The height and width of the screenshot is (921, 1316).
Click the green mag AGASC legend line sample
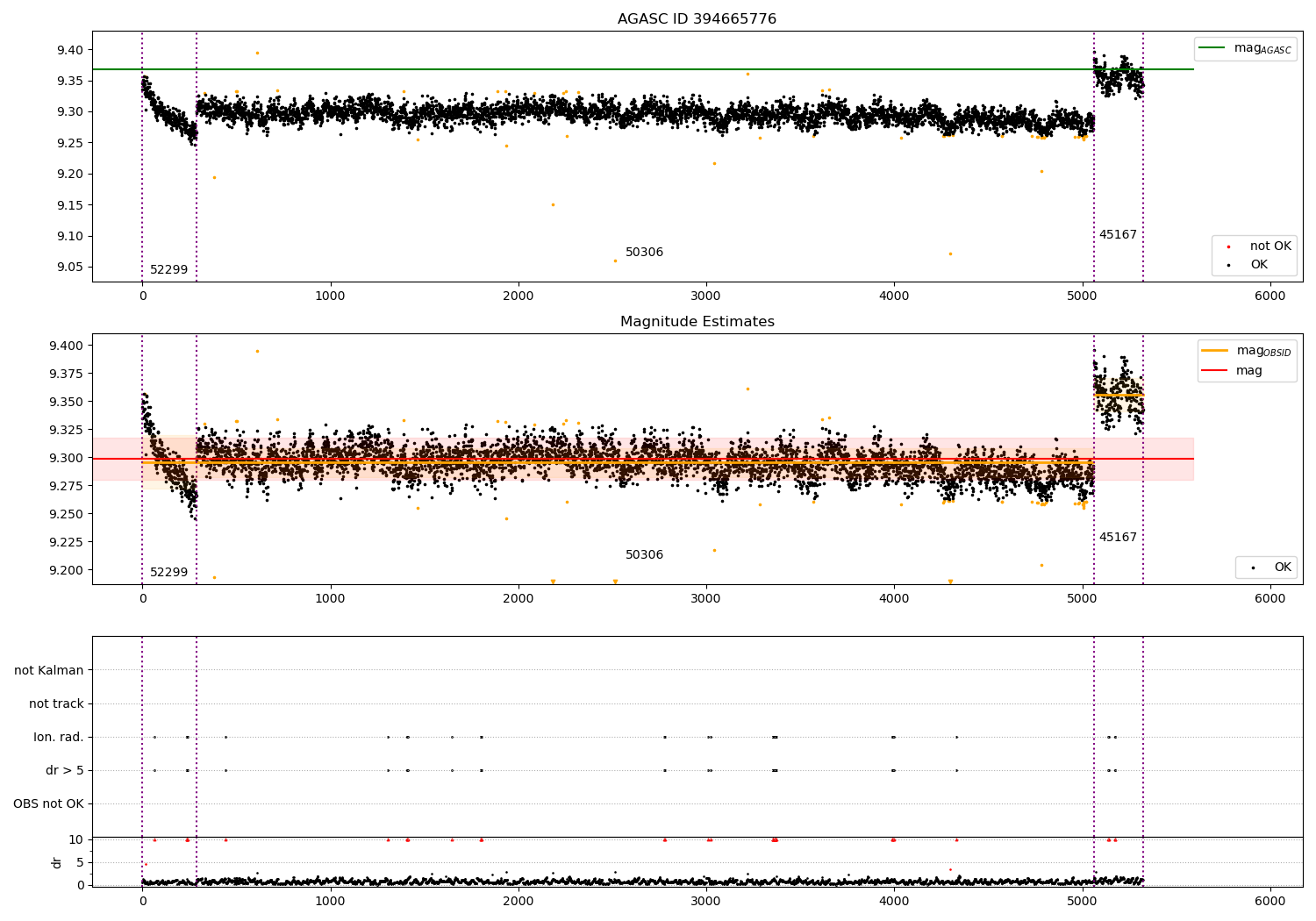[1212, 48]
